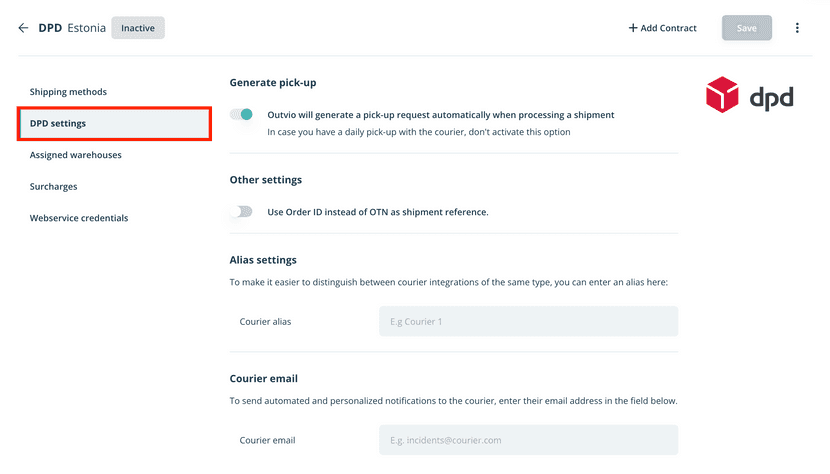830x474 pixels.
Task: Click the plus icon beside Add Contract
Action: [633, 28]
